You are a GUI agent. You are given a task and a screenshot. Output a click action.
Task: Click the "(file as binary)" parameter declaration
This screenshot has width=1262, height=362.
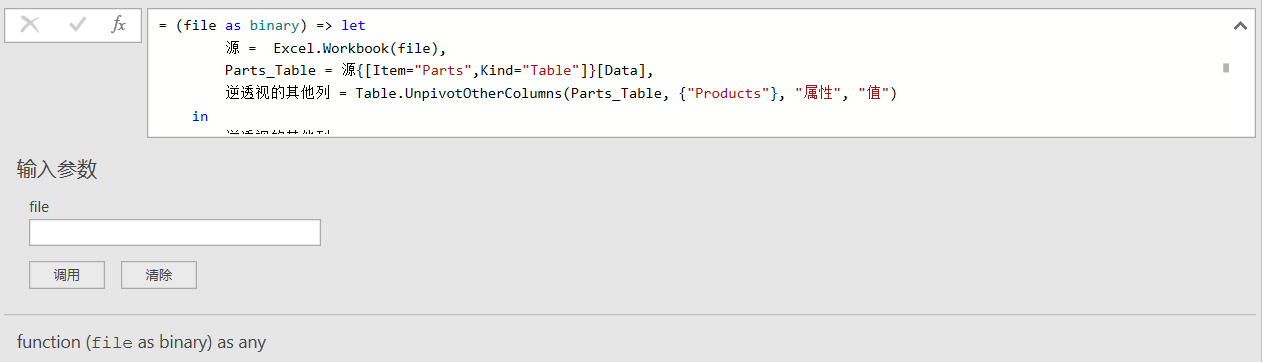[x=240, y=25]
